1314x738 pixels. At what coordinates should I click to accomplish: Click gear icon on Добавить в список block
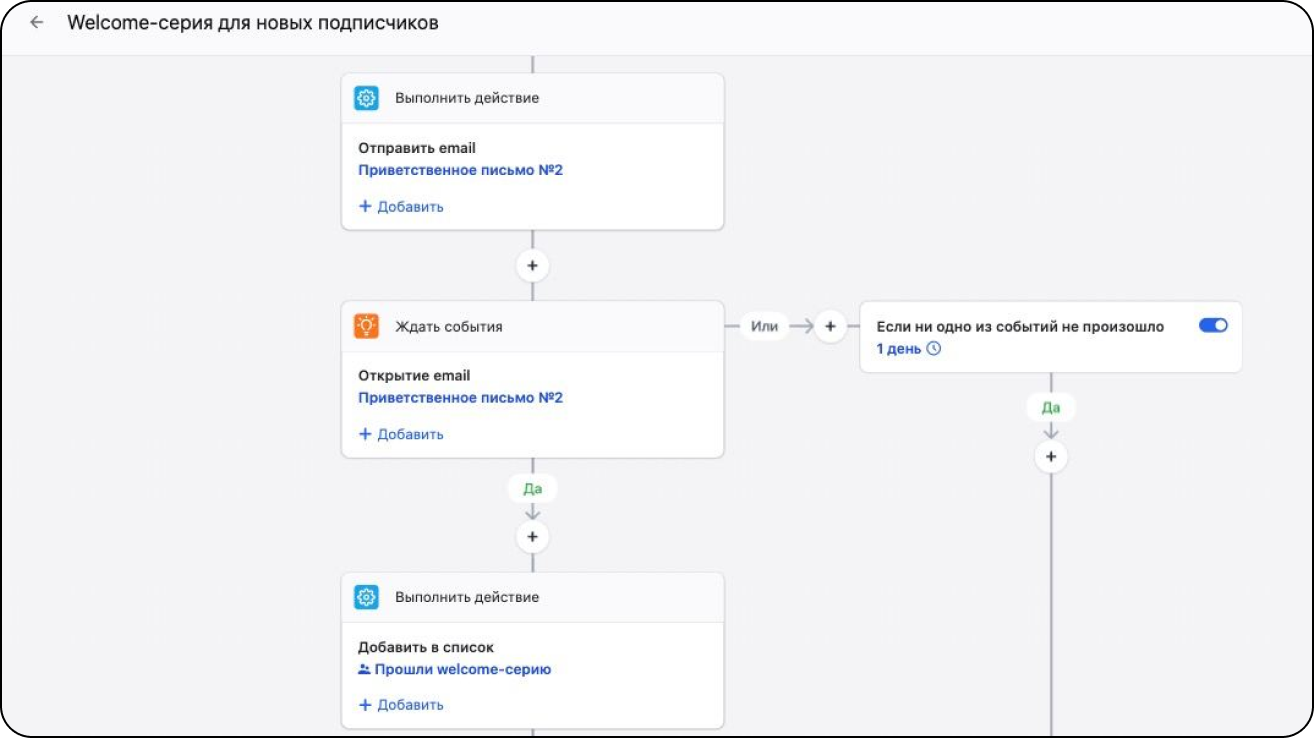tap(366, 597)
